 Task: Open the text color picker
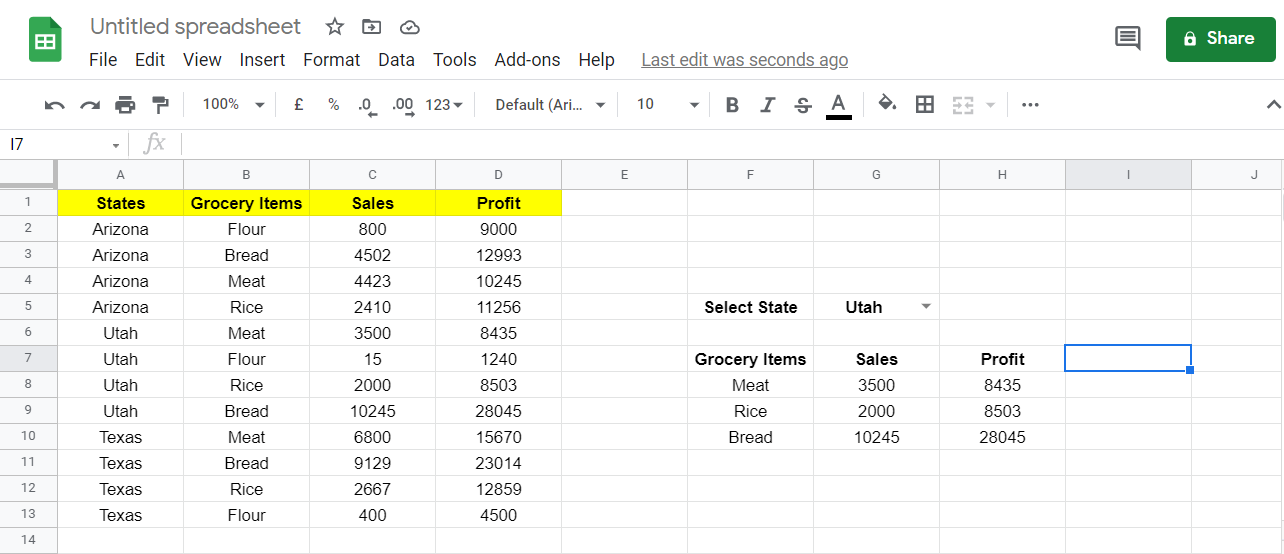[x=839, y=104]
